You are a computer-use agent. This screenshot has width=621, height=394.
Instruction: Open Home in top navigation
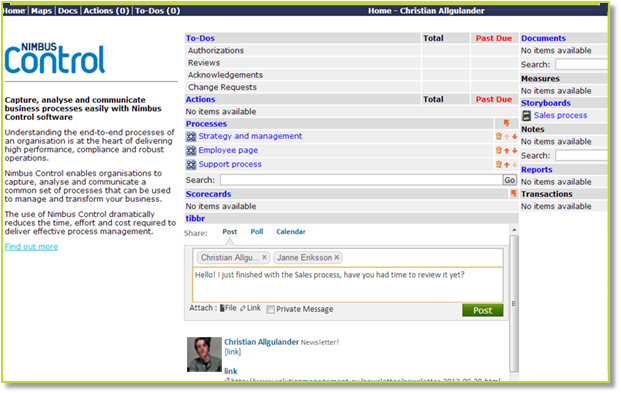[14, 11]
